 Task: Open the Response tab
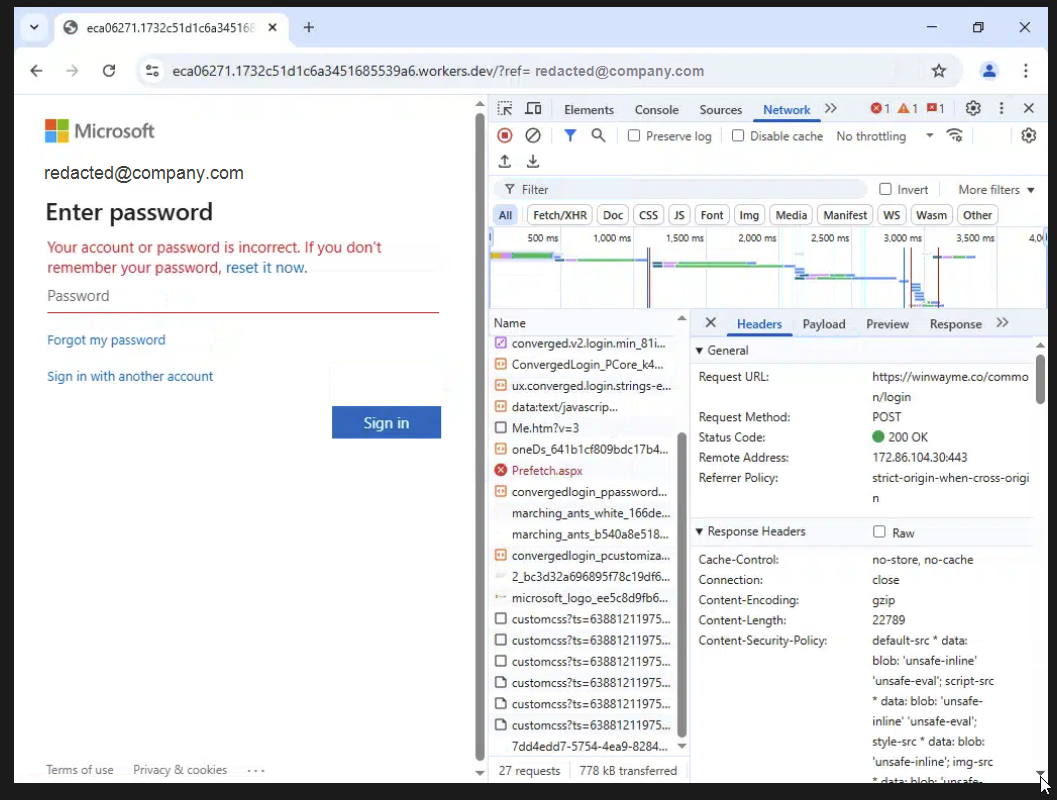955,324
